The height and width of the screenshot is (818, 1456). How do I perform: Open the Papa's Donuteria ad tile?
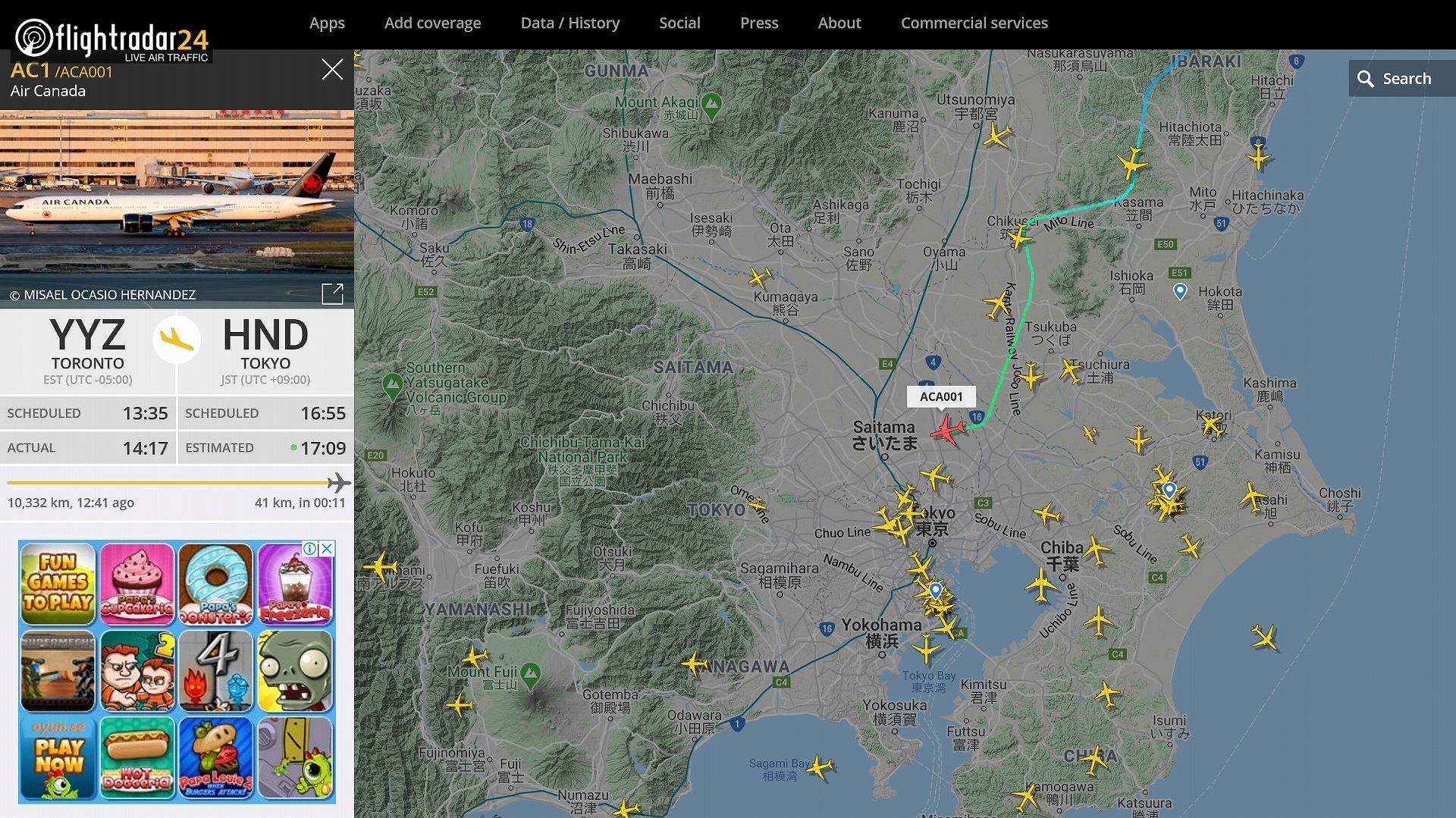click(216, 584)
